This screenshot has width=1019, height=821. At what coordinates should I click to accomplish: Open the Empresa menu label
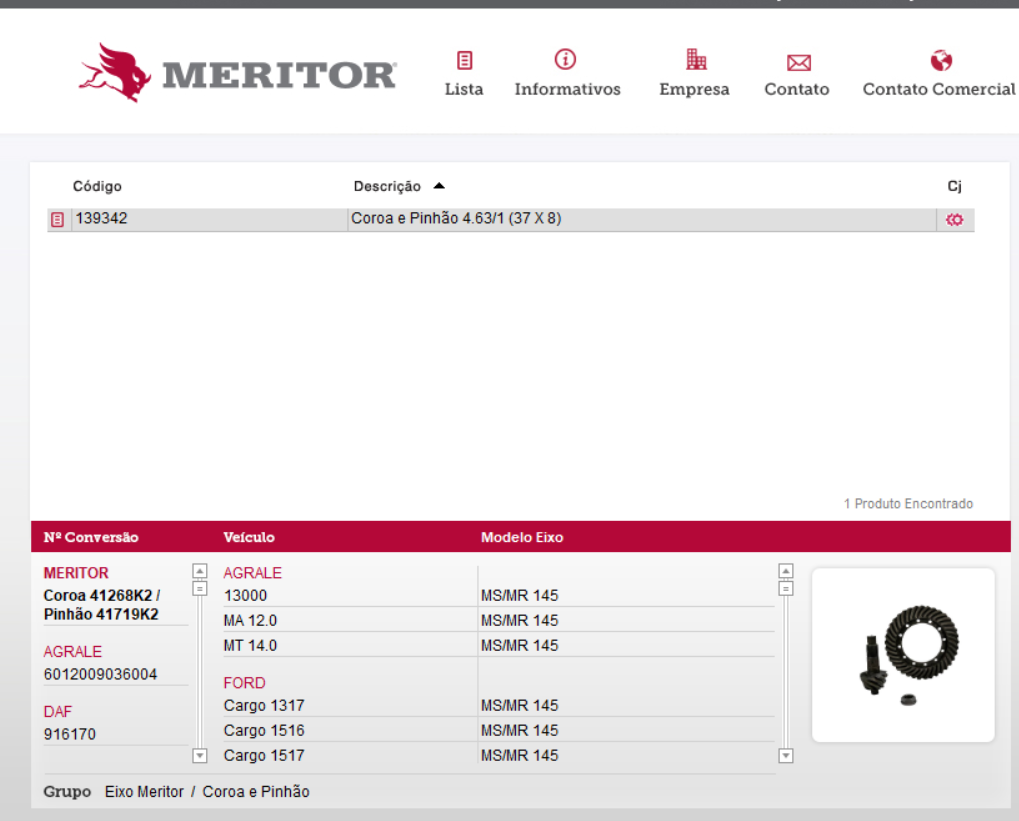(x=694, y=89)
